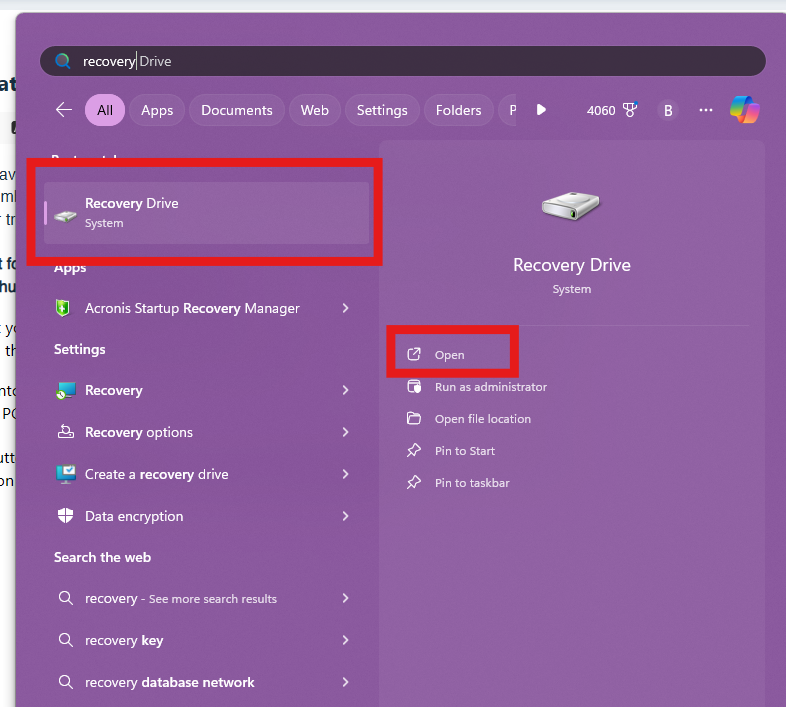Choose Open file location
The image size is (786, 707).
pyautogui.click(x=483, y=419)
